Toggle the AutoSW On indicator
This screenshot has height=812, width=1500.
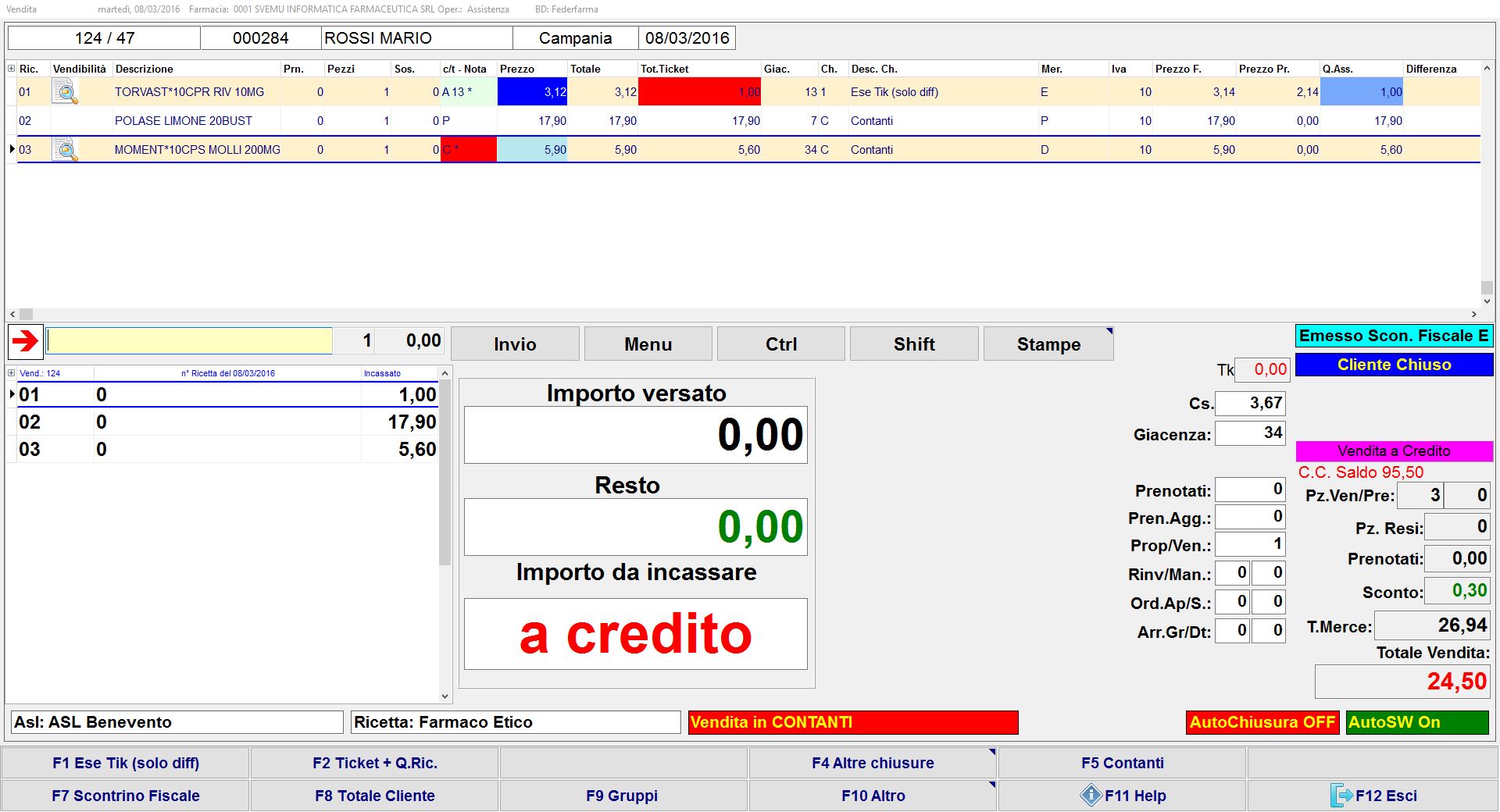(x=1416, y=722)
